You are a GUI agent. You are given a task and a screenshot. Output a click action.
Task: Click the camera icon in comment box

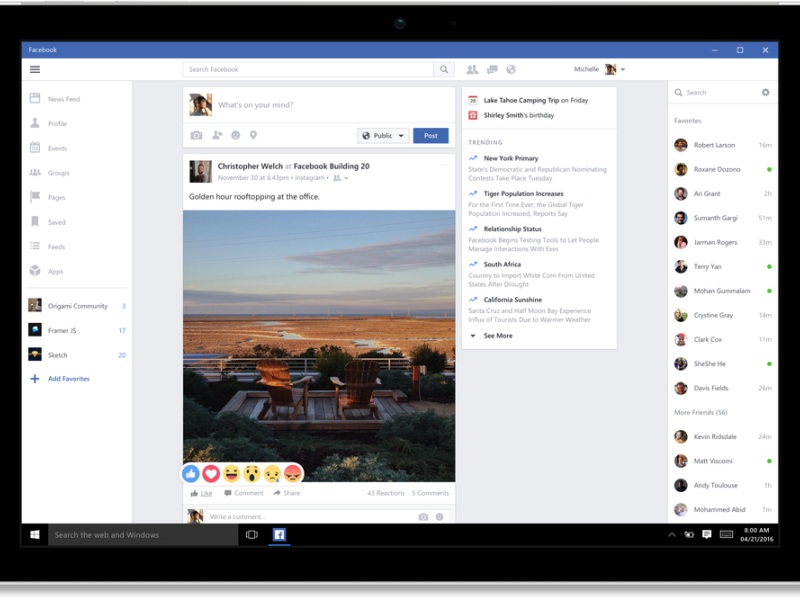click(x=423, y=517)
